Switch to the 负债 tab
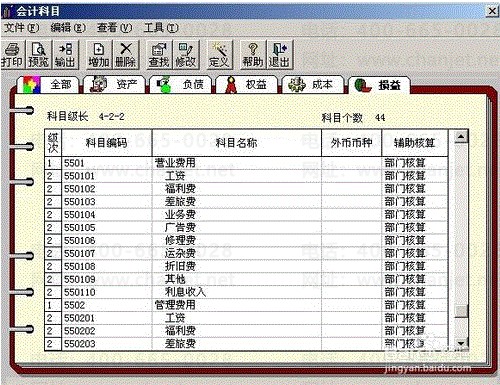The width and height of the screenshot is (500, 385). pyautogui.click(x=180, y=85)
